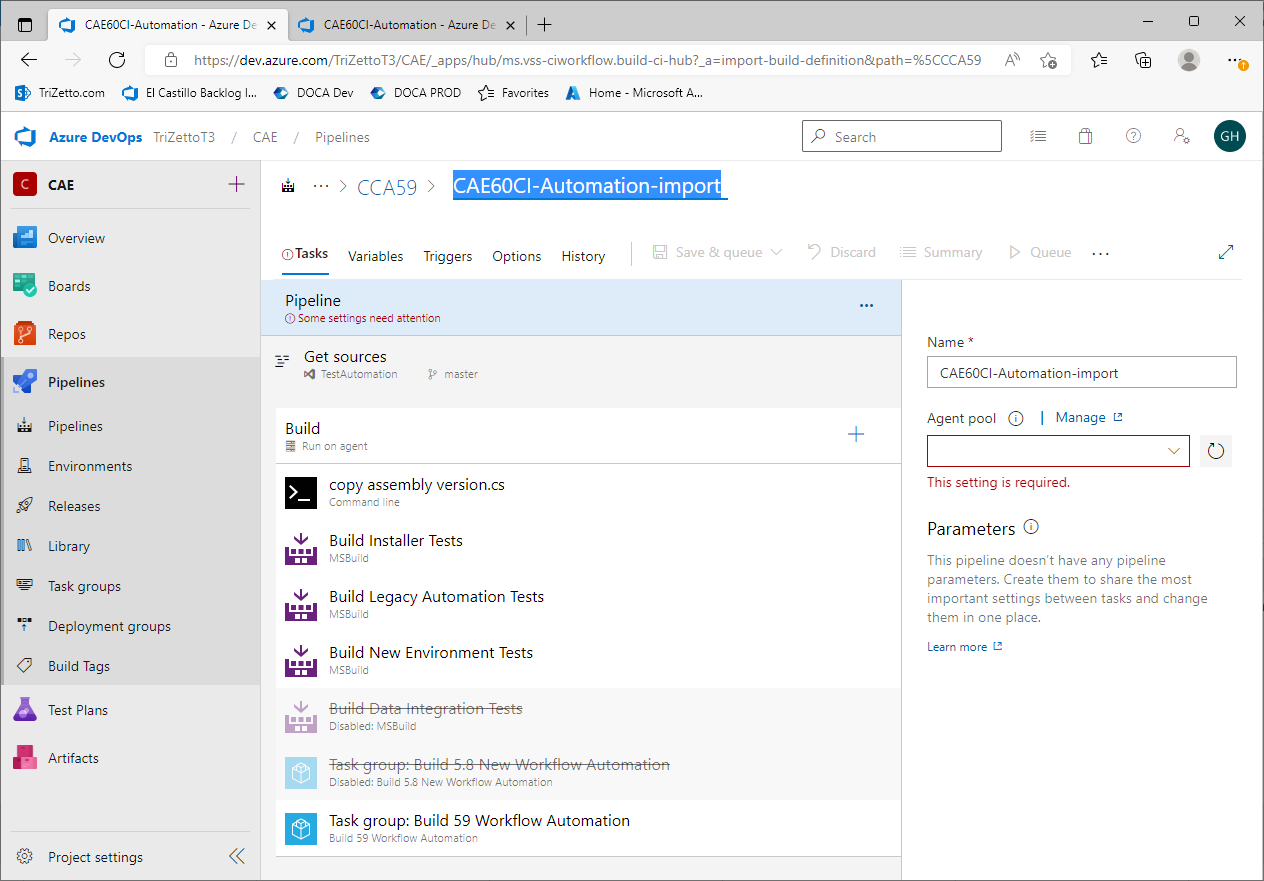Refresh the Agent pool list
Image resolution: width=1264 pixels, height=881 pixels.
click(x=1215, y=451)
